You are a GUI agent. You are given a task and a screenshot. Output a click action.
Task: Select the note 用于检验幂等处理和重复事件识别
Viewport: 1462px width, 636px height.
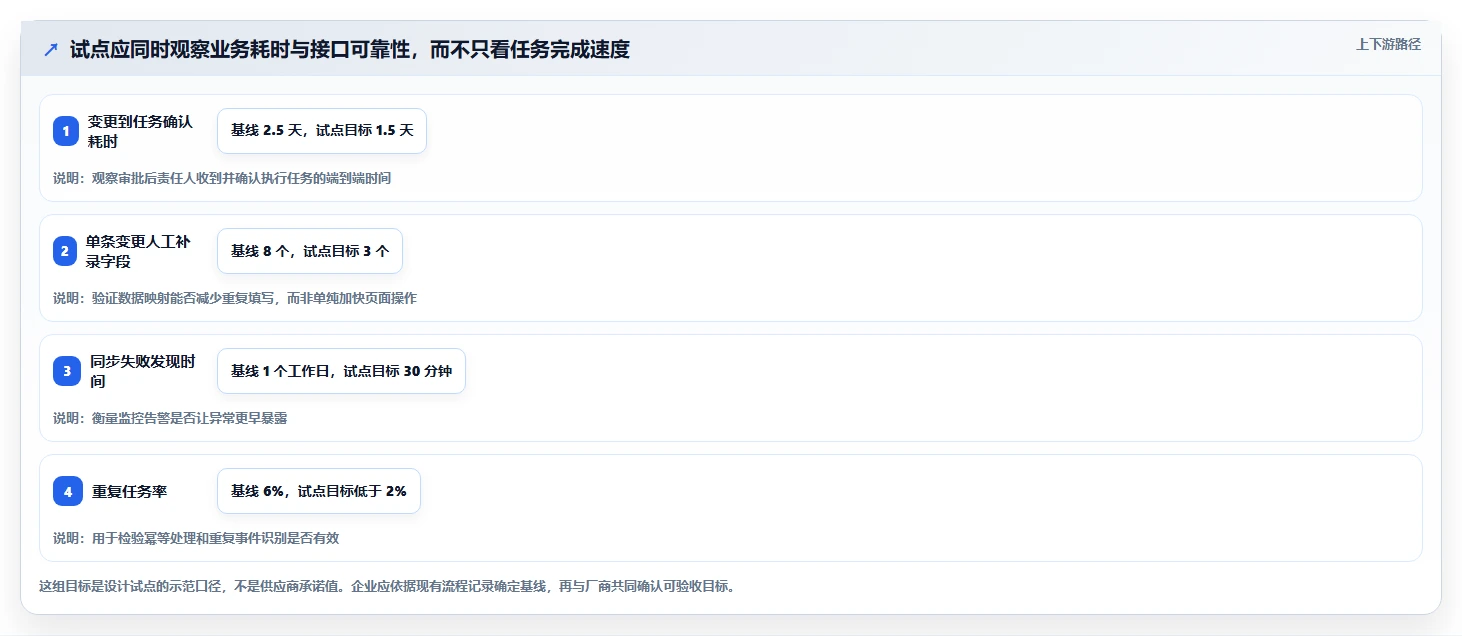tap(196, 538)
